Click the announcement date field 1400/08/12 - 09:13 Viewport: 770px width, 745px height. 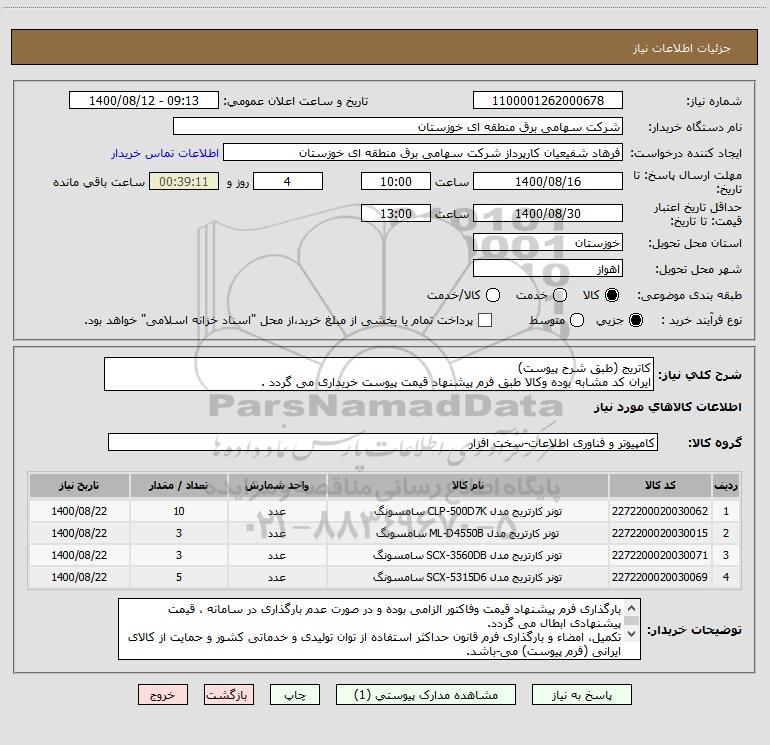pos(144,100)
